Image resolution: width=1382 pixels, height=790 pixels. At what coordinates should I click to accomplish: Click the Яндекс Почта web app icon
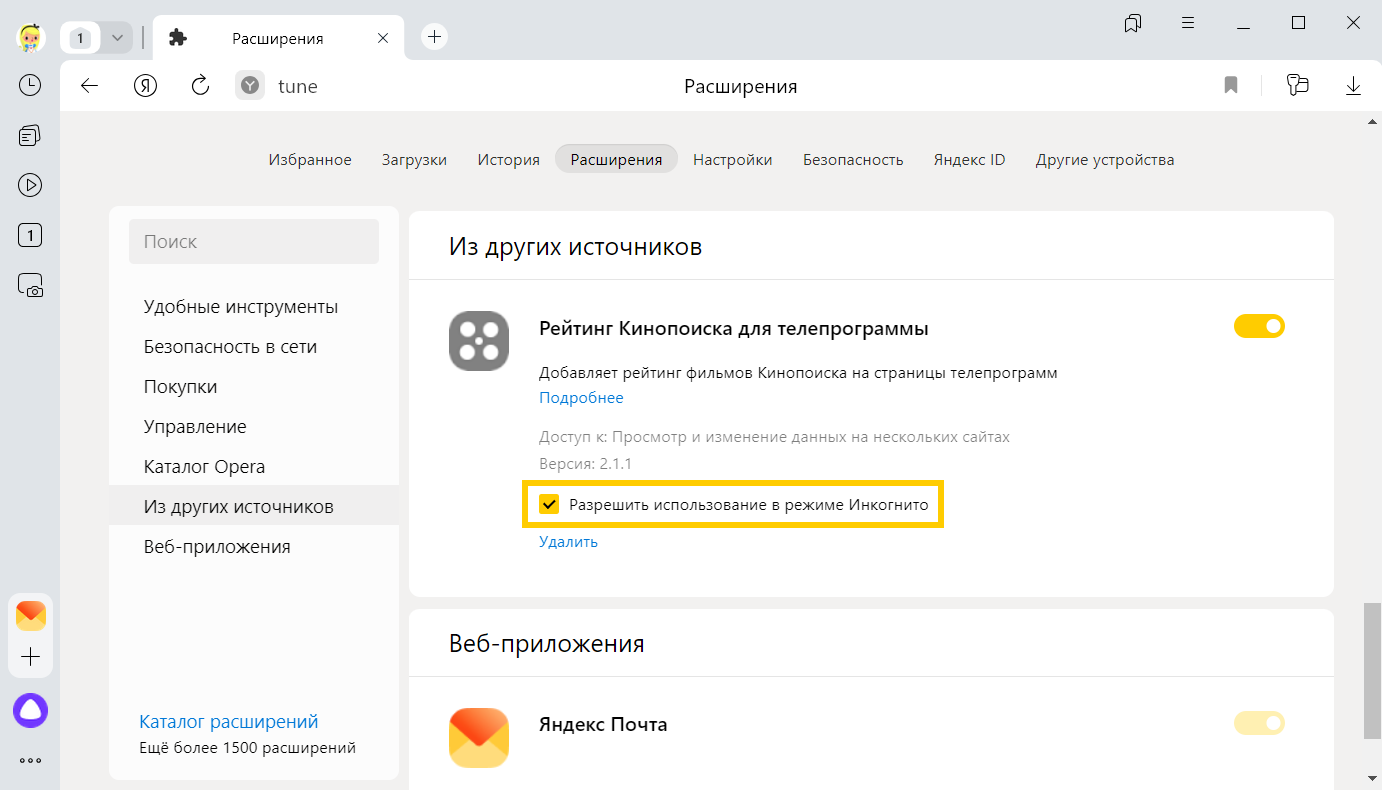479,737
